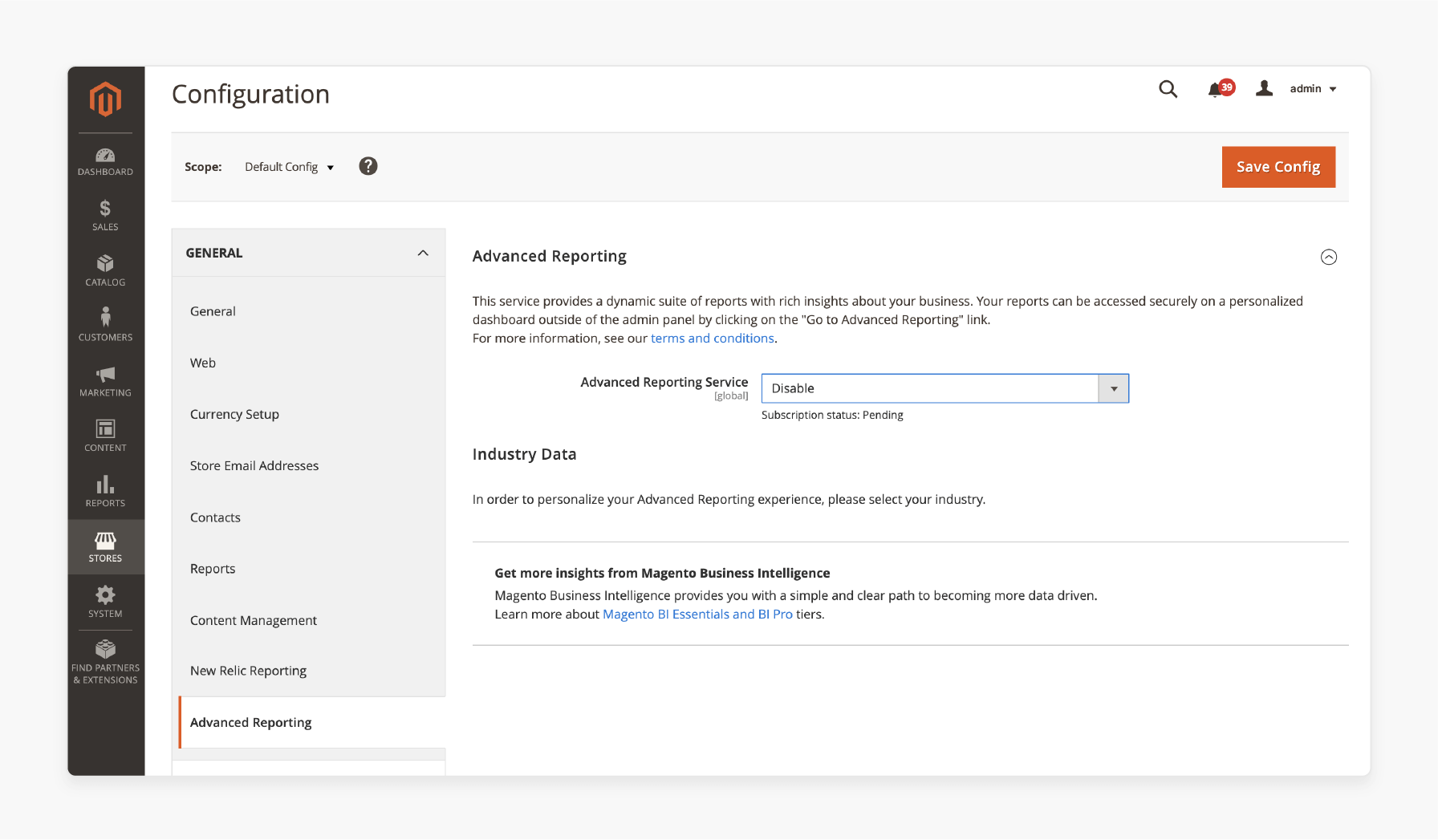Screen dimensions: 1438x840
Task: Open the Catalog sidebar menu
Action: tap(105, 271)
